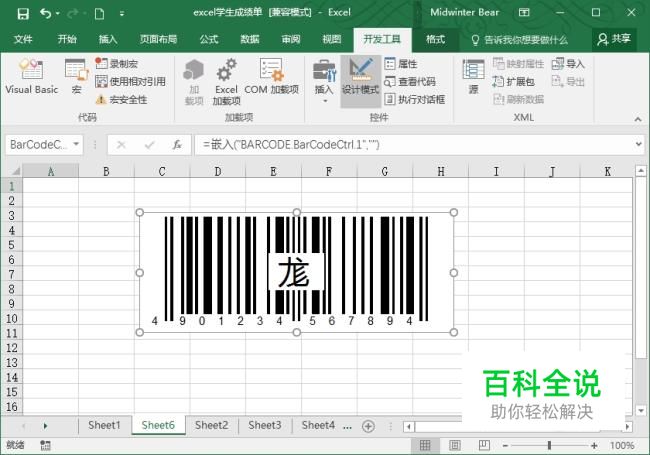Open the Visual Basic editor
Viewport: 650px width, 455px height.
32,77
